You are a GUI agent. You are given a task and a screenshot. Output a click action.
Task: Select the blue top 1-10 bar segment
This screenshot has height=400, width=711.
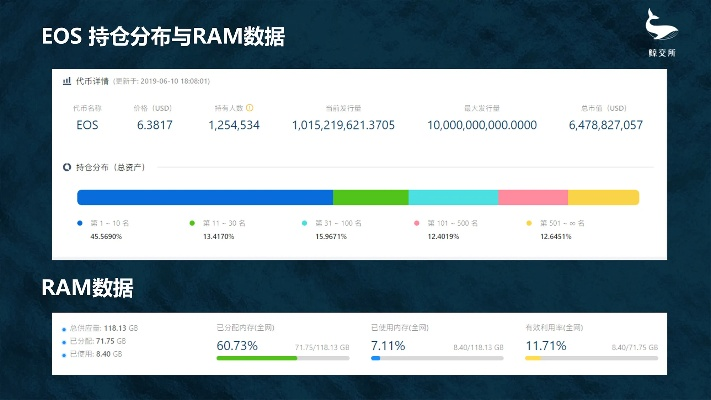tap(205, 197)
